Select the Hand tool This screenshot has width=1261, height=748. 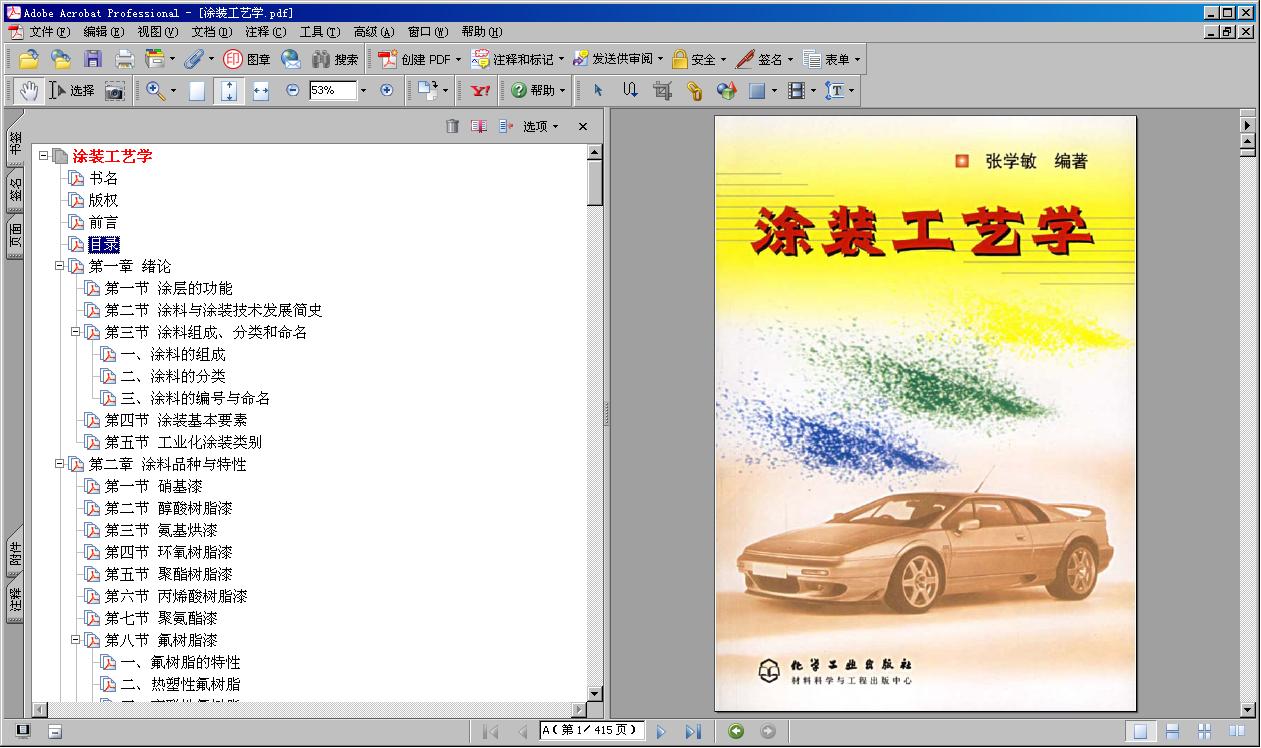(28, 90)
